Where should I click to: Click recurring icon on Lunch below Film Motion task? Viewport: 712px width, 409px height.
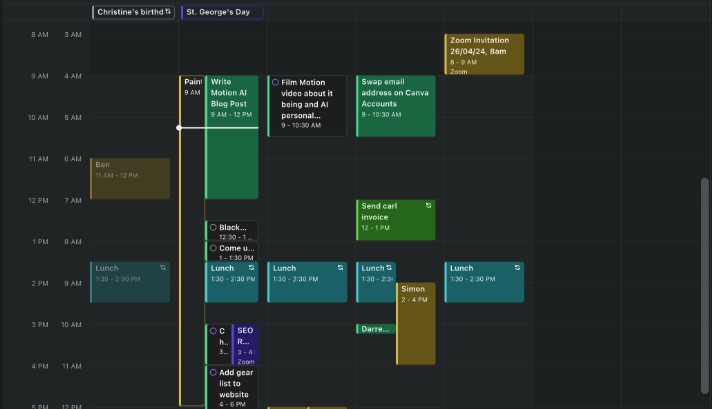tap(340, 268)
